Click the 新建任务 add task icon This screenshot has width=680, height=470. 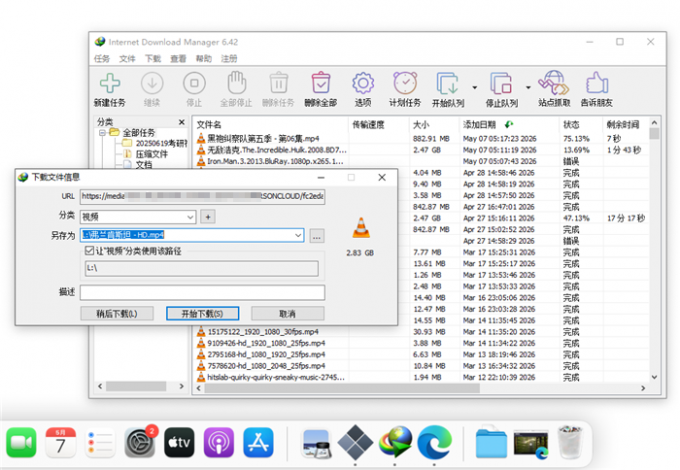(110, 83)
